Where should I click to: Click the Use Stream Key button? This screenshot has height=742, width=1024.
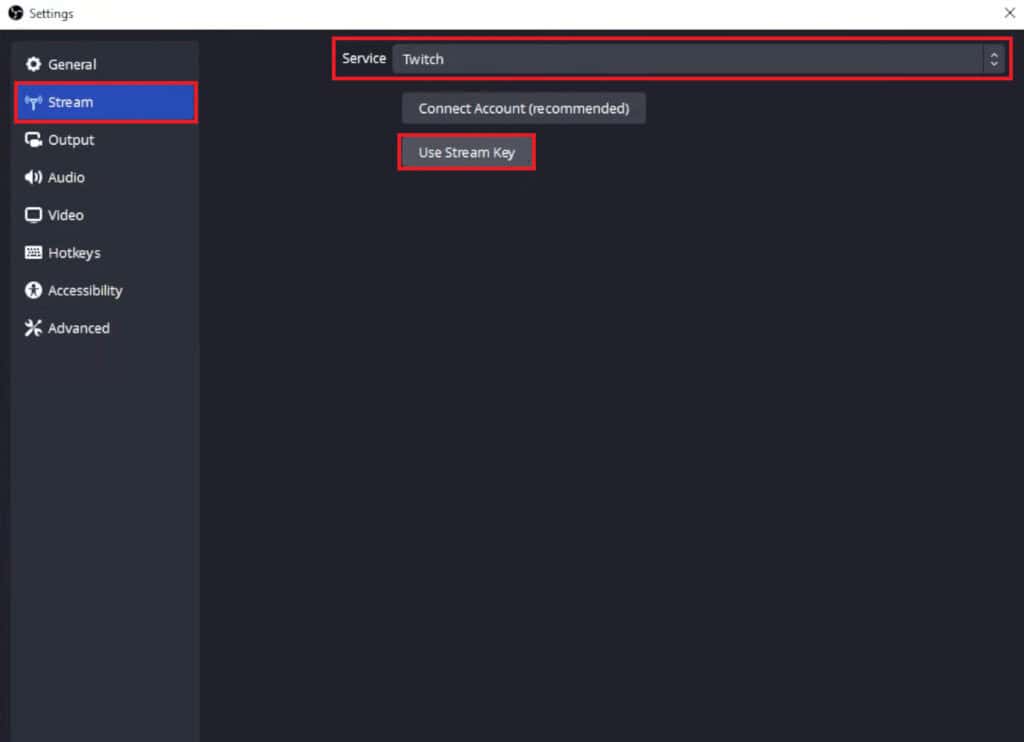pos(467,152)
